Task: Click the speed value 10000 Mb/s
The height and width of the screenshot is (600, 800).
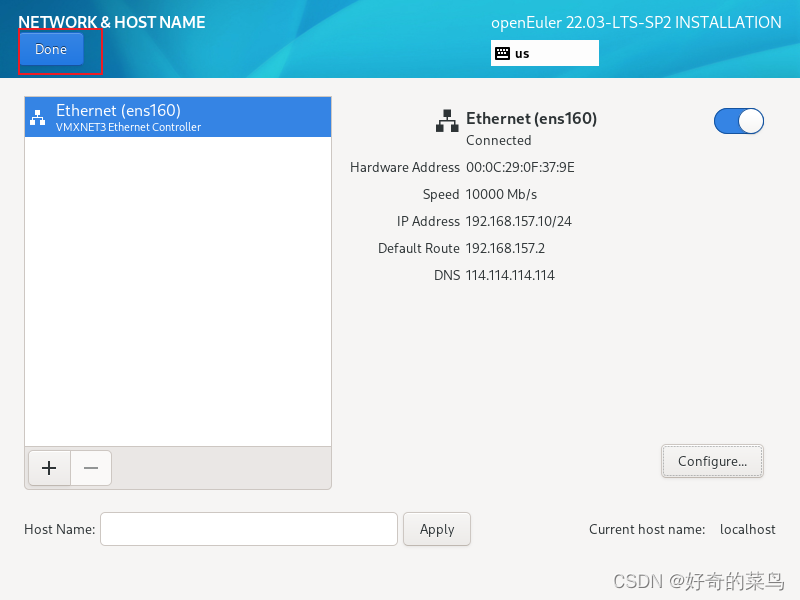Action: (501, 194)
